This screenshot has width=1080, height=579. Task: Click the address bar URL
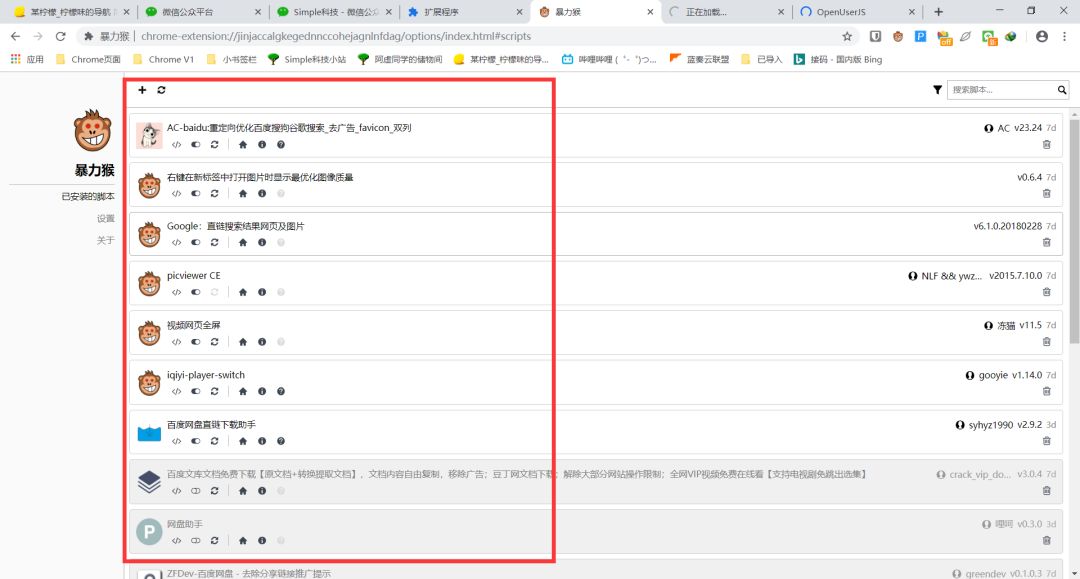336,36
